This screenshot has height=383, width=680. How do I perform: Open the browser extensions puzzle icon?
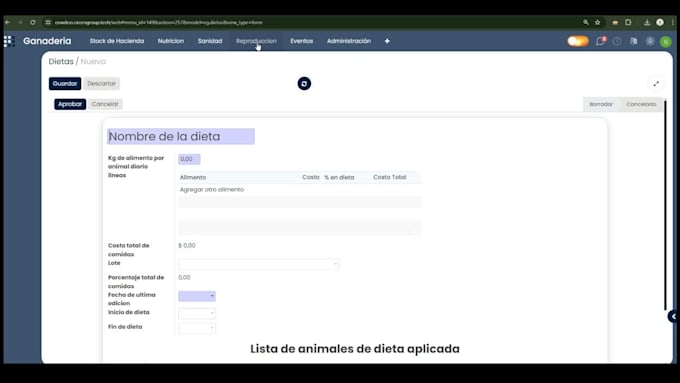tap(628, 22)
